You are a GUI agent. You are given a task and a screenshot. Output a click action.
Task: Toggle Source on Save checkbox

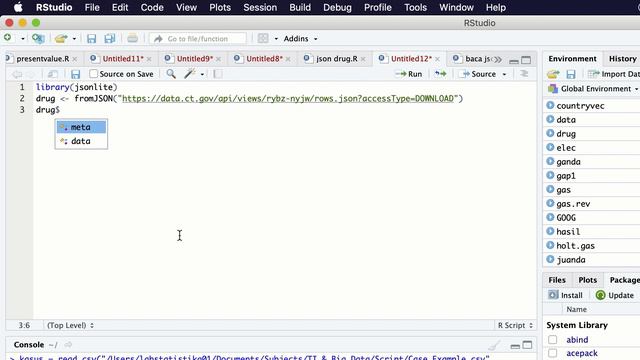tap(93, 73)
